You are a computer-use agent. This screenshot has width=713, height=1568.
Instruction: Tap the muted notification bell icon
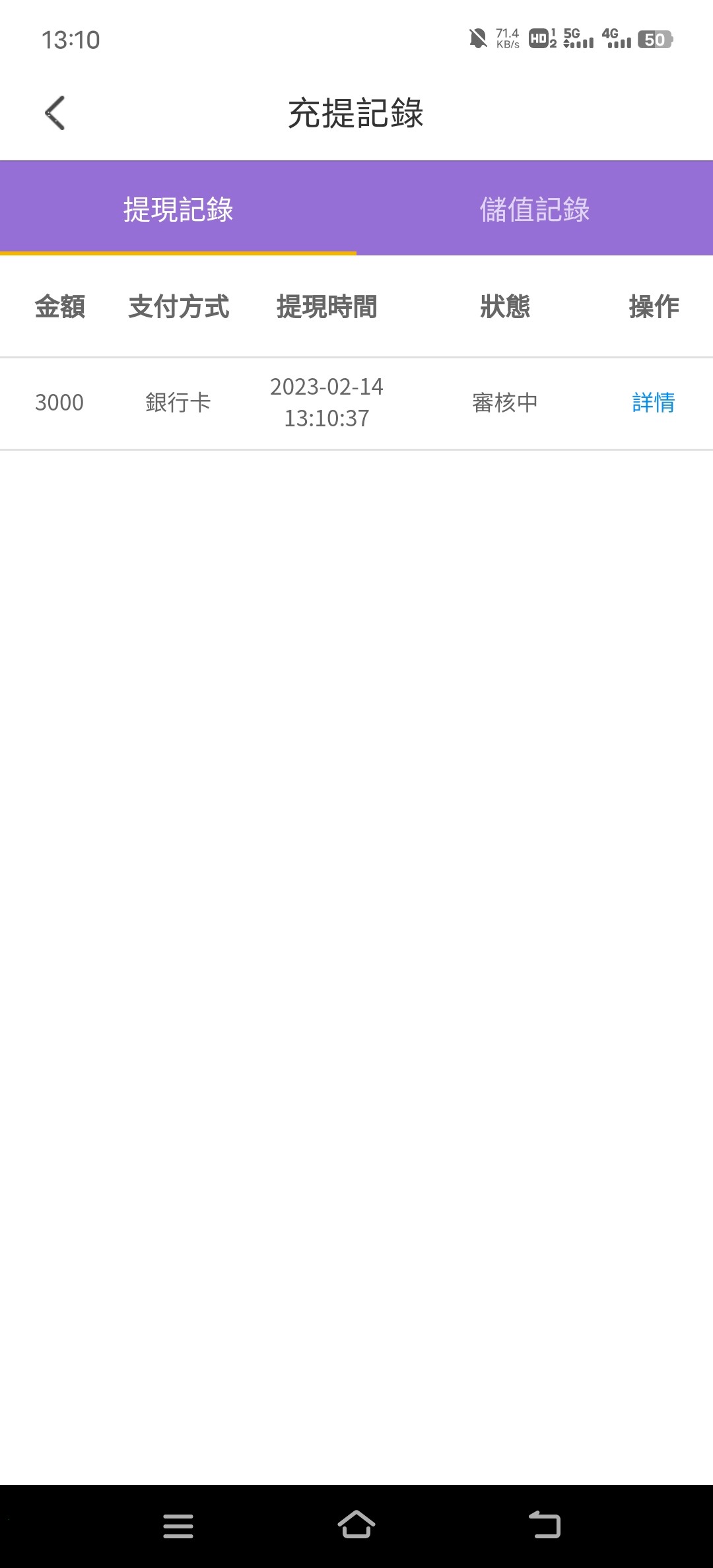point(478,39)
